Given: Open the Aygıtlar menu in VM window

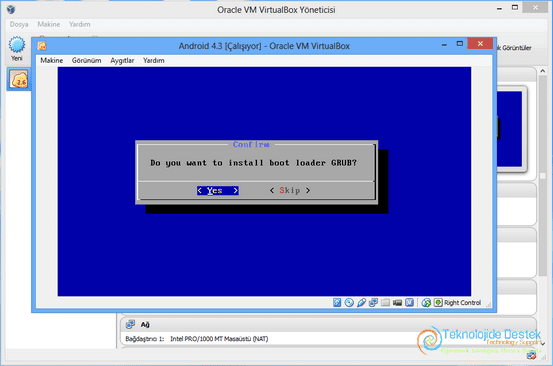Looking at the screenshot, I should (122, 60).
